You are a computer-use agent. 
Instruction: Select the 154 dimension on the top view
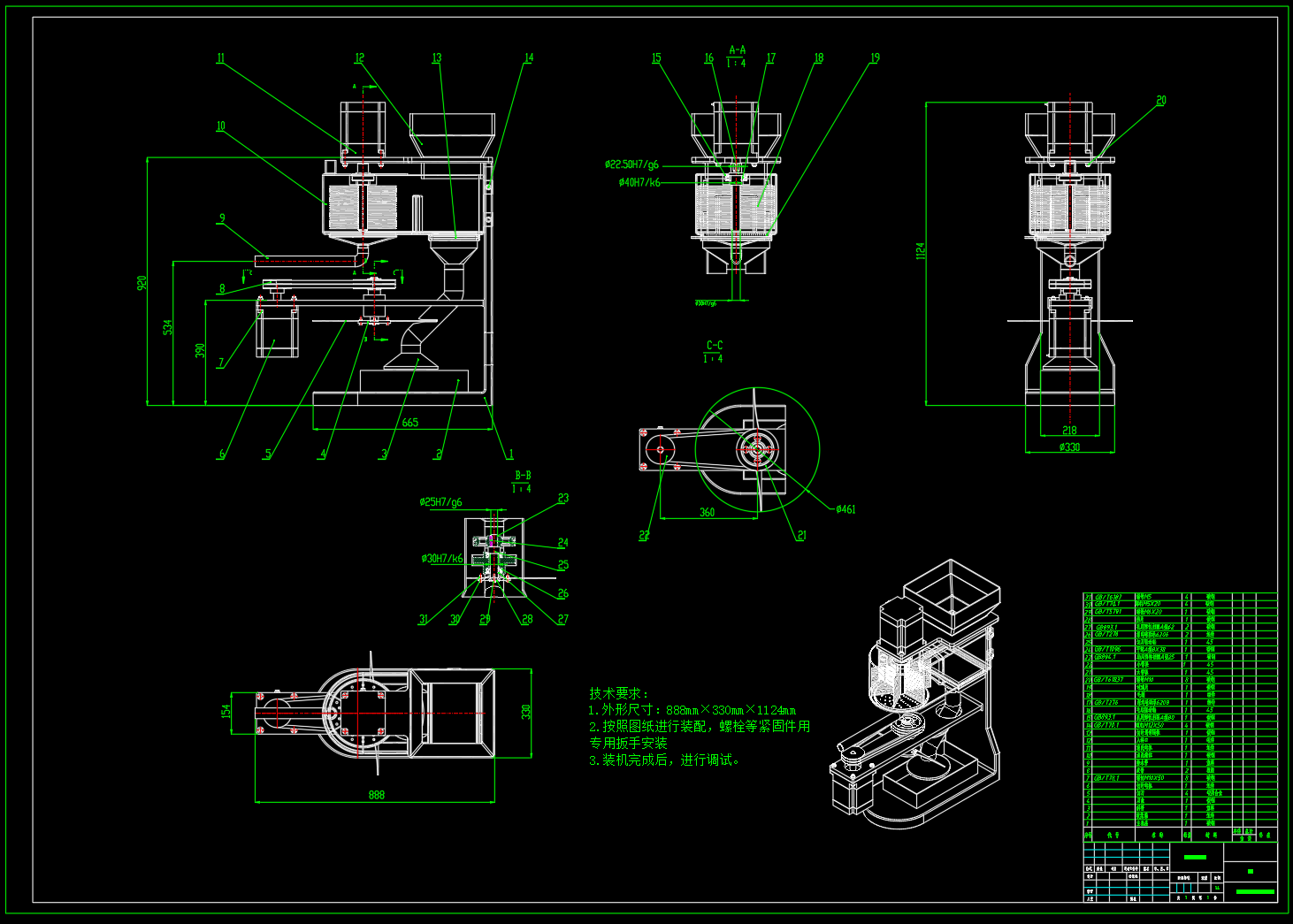coord(226,710)
